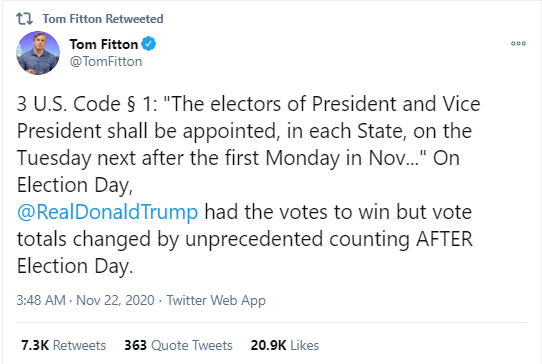This screenshot has width=542, height=364.
Task: Open the three-dot more options menu
Action: [x=518, y=44]
